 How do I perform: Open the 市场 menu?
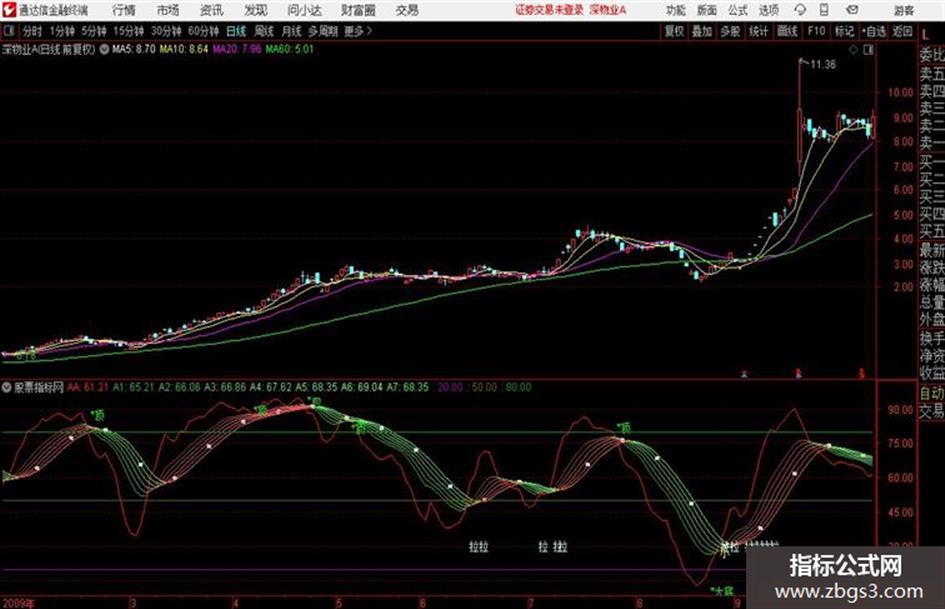(168, 10)
